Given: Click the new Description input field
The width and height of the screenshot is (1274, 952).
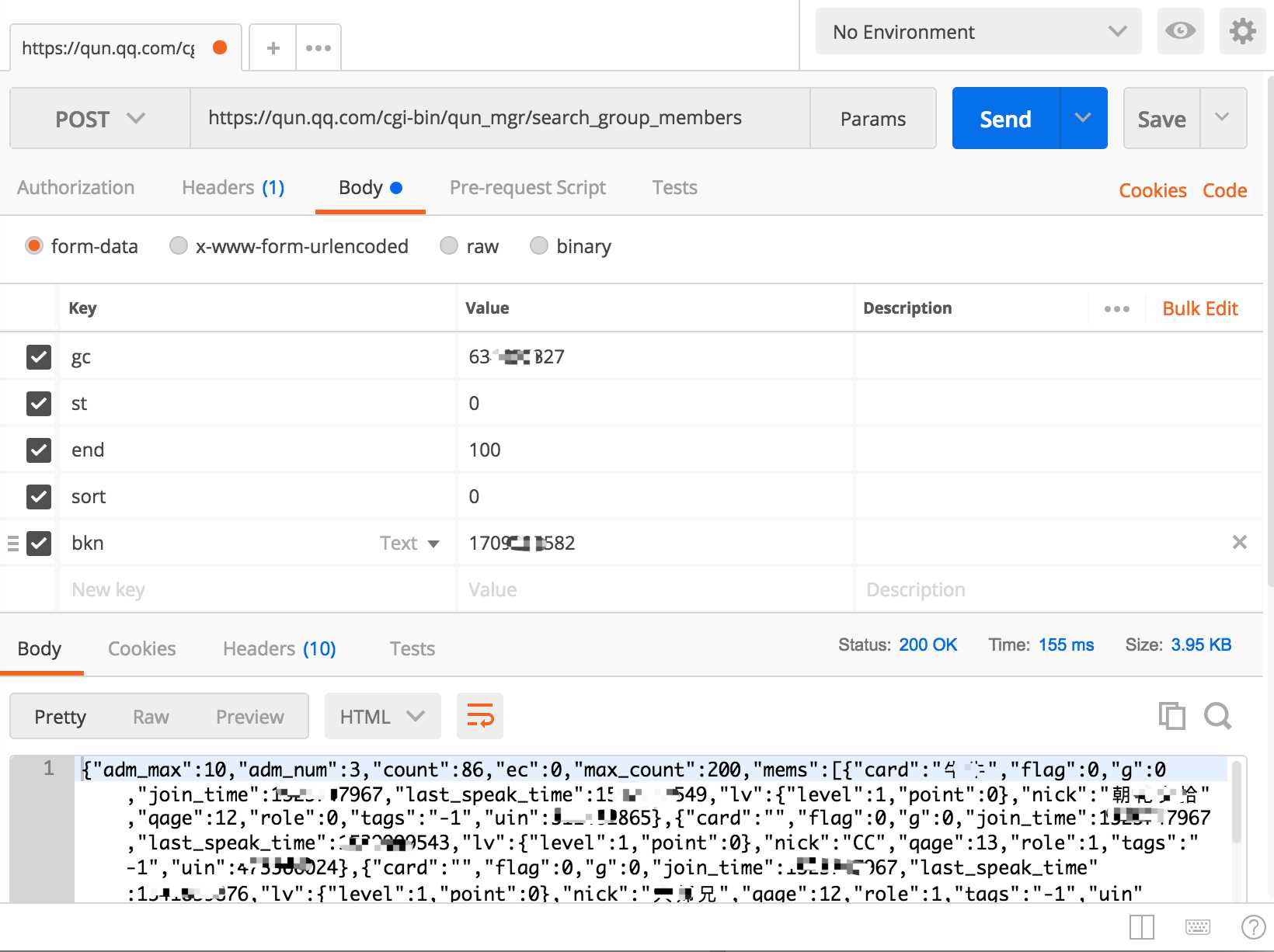Looking at the screenshot, I should point(1058,589).
